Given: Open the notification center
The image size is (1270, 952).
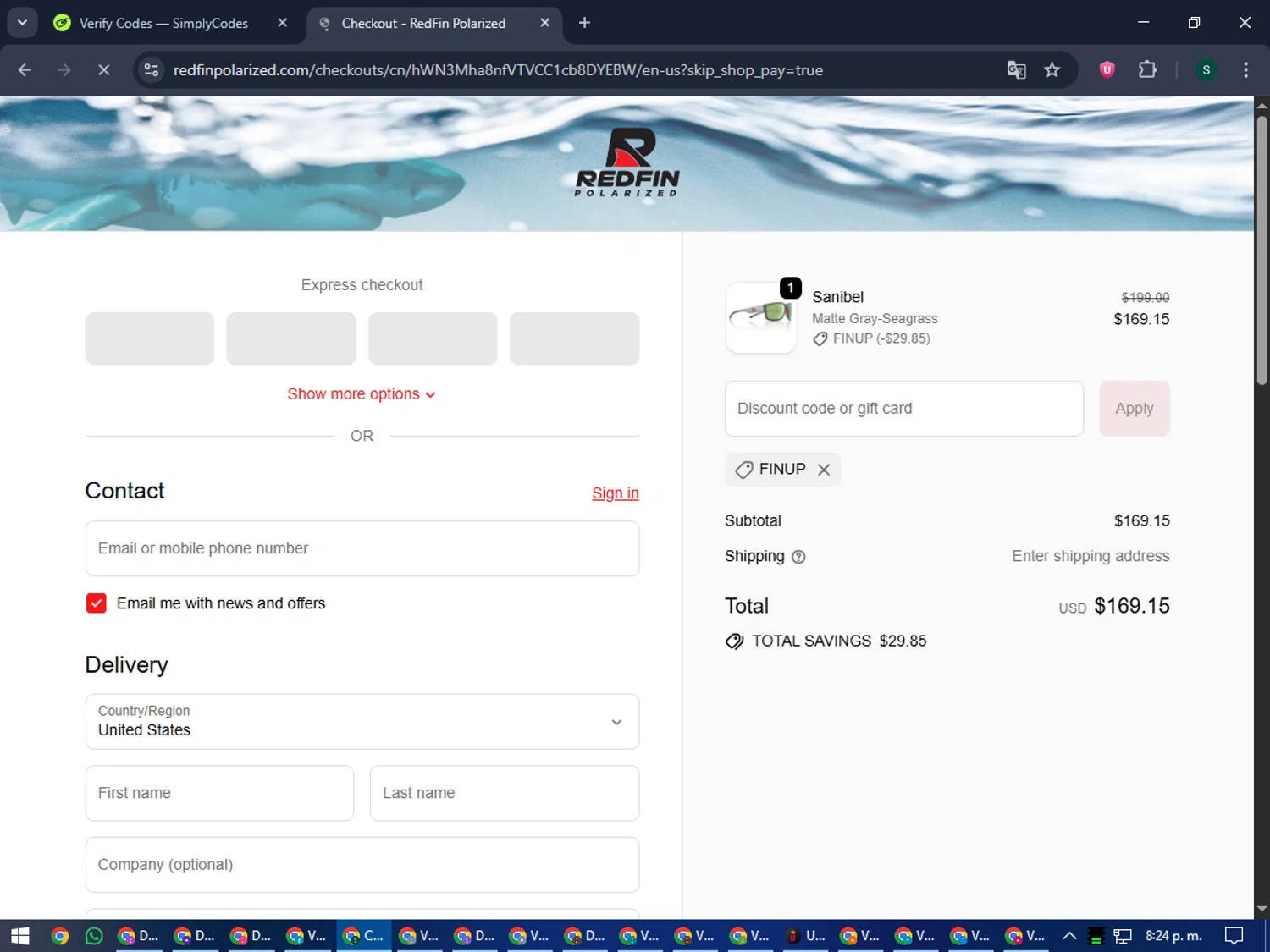Looking at the screenshot, I should (x=1234, y=936).
